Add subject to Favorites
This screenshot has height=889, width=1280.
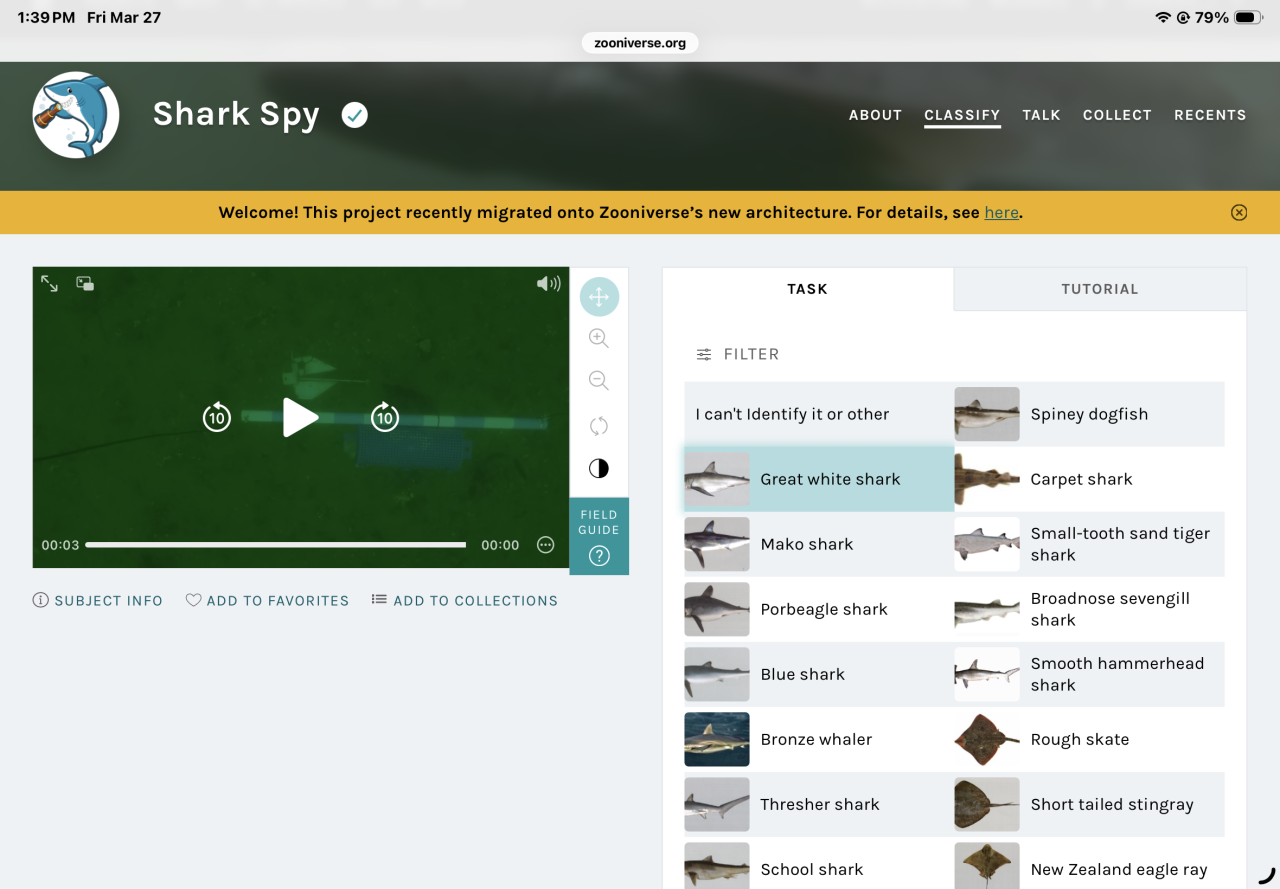click(x=267, y=601)
